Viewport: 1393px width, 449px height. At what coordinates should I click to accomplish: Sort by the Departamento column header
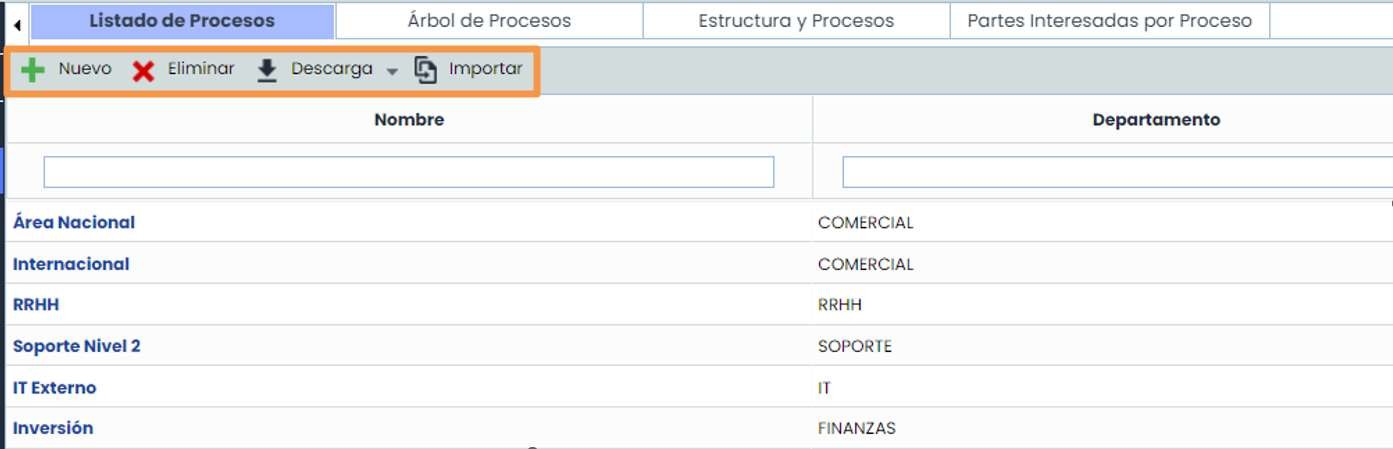(1156, 120)
